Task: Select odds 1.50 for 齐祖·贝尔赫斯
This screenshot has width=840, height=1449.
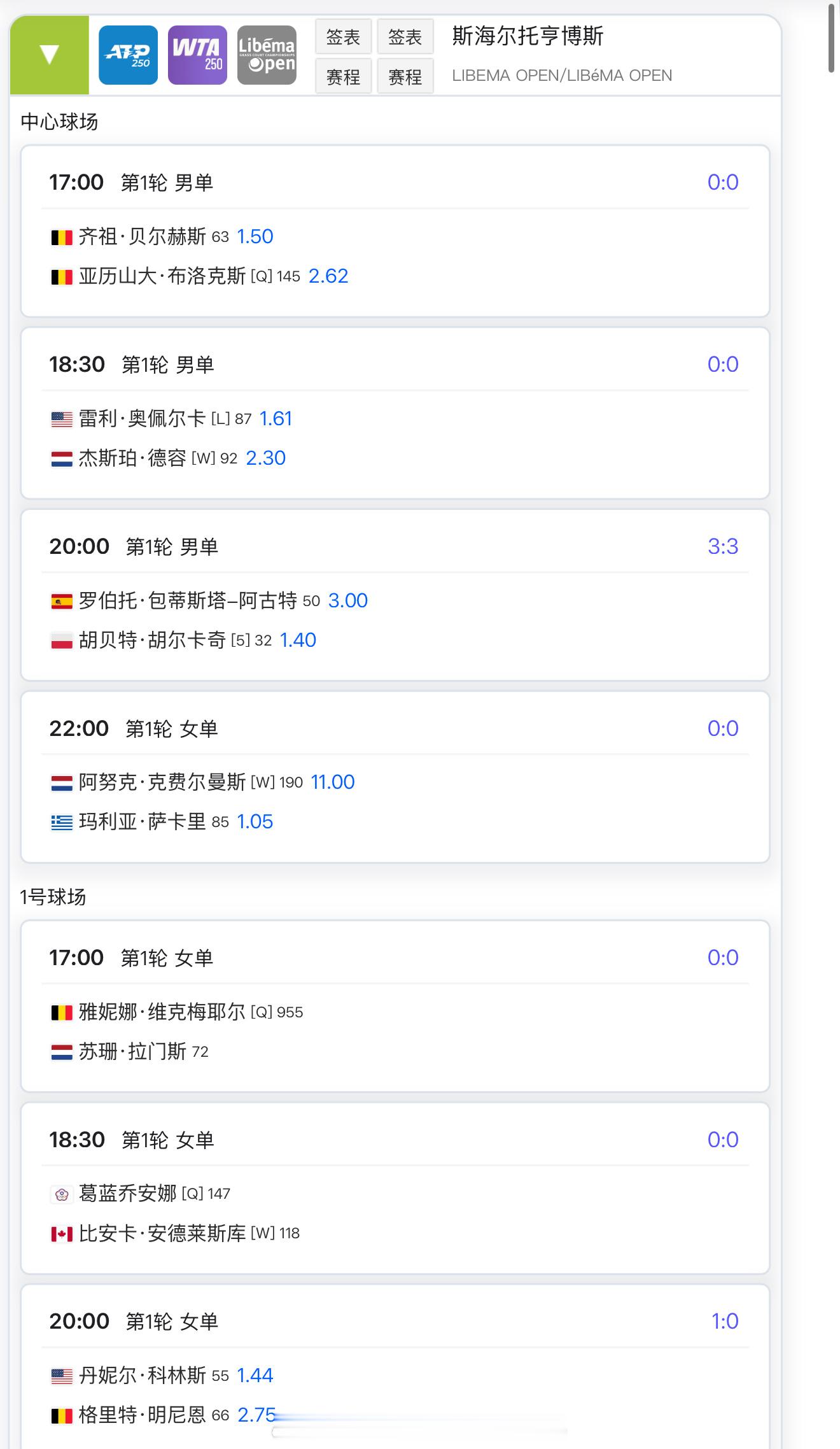Action: (x=255, y=237)
